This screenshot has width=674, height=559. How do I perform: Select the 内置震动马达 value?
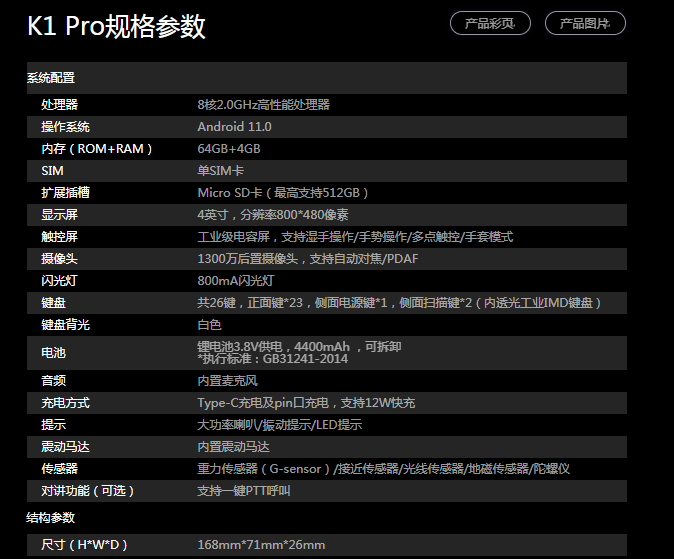[x=233, y=447]
